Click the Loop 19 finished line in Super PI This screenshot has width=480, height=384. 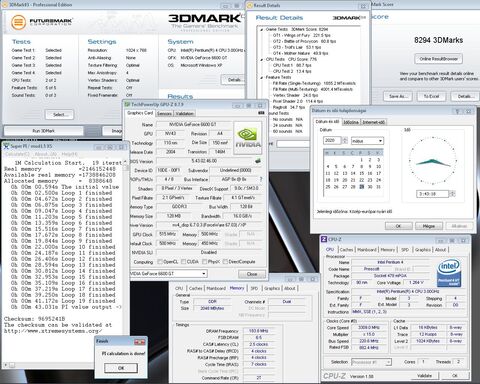(x=63, y=301)
